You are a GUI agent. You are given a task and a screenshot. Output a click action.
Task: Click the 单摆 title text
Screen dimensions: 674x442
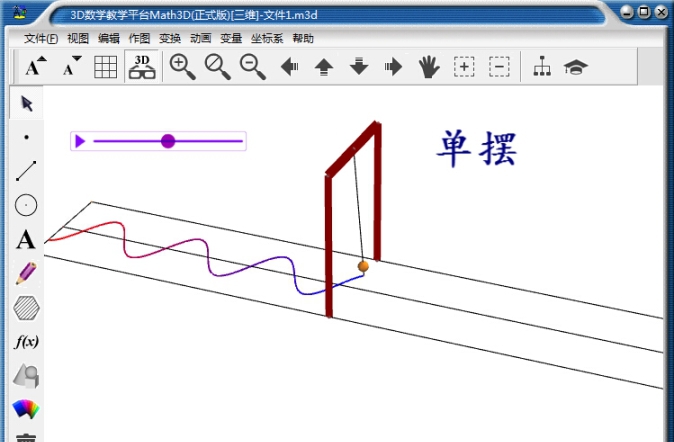[477, 149]
